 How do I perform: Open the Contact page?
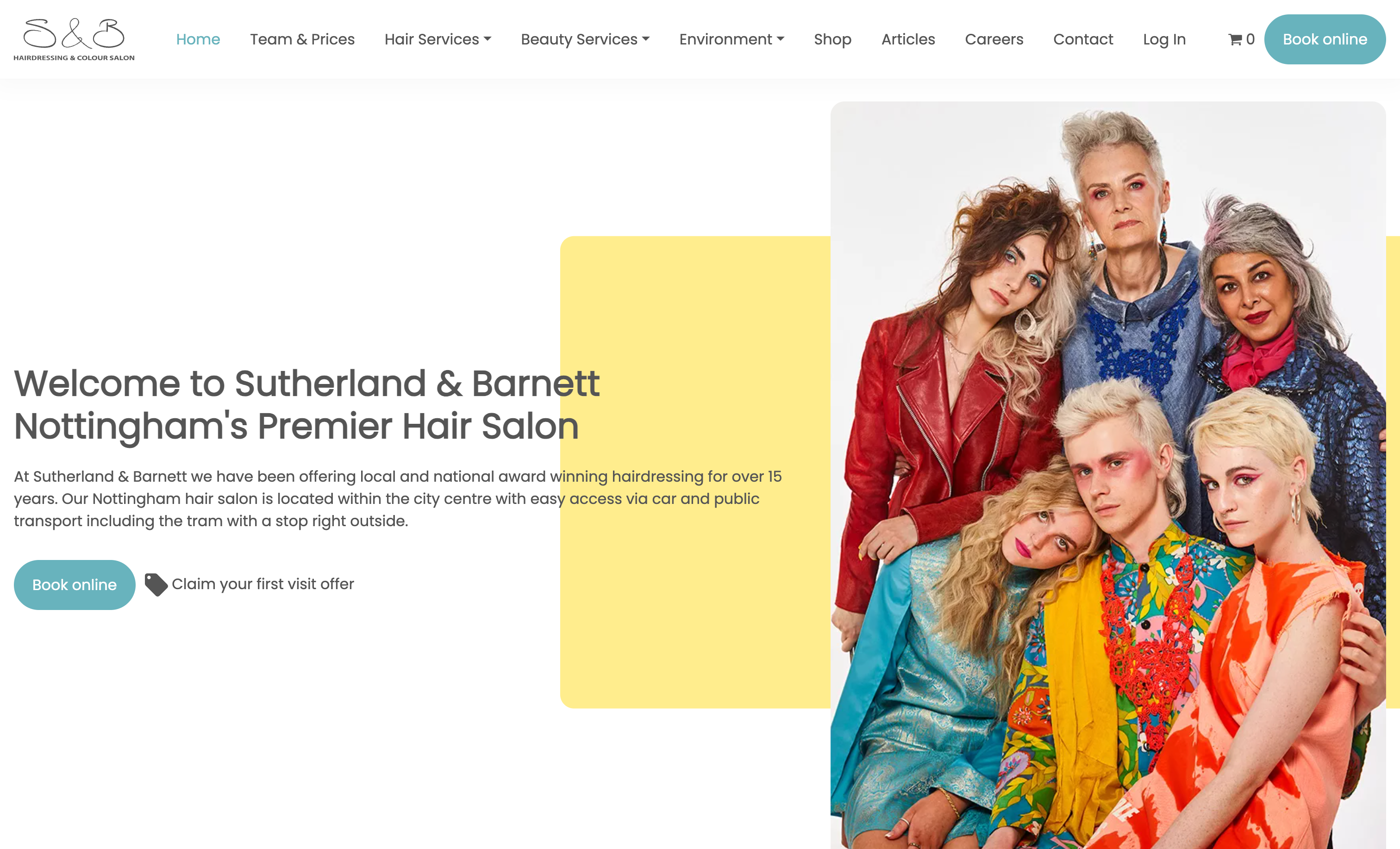(1083, 39)
